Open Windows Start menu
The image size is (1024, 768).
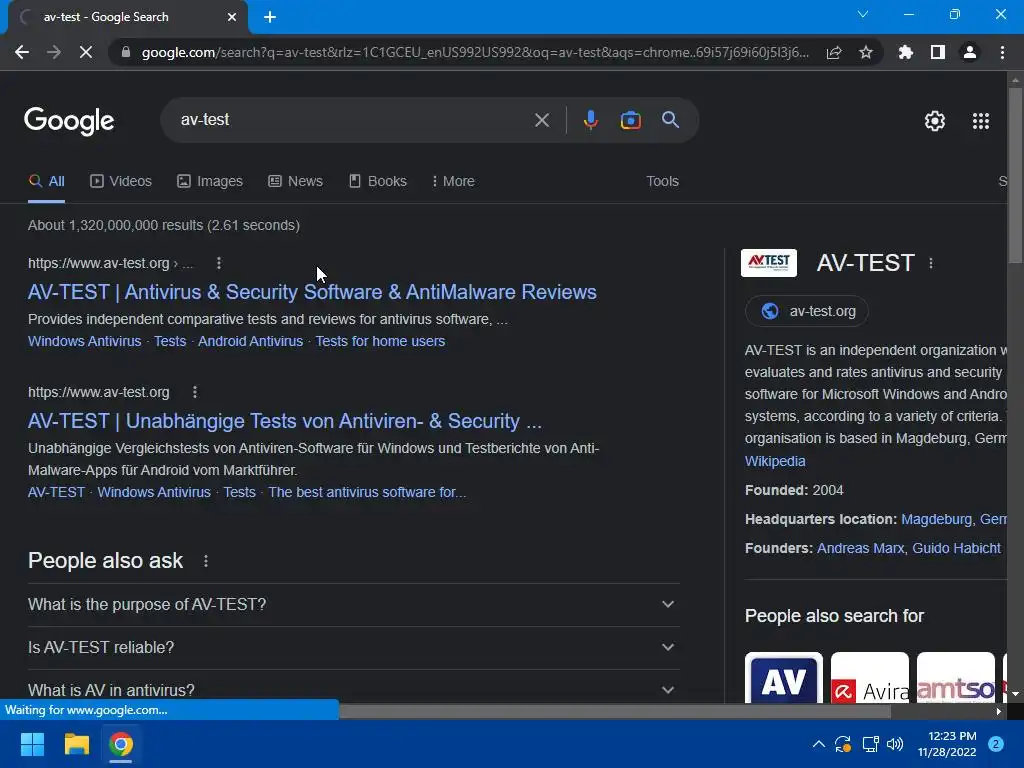32,744
